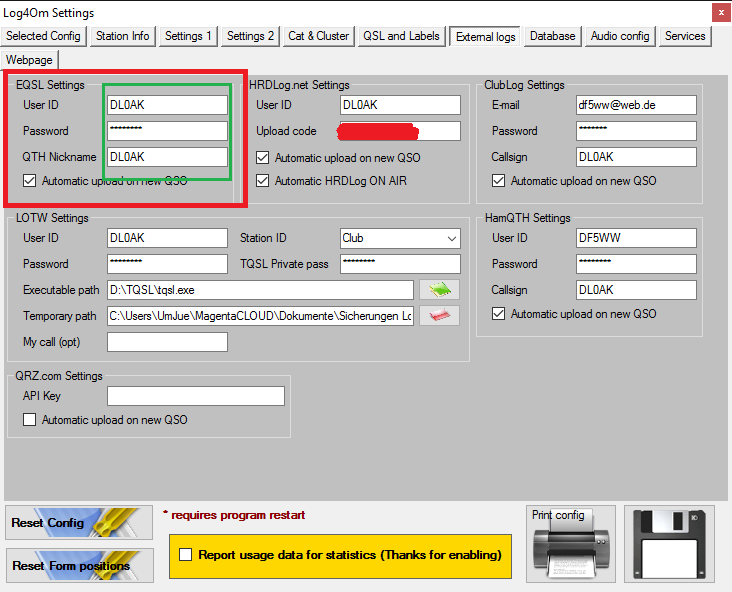This screenshot has width=732, height=592.
Task: Click the 'HRDLog.net Settings' group label
Action: pyautogui.click(x=299, y=85)
